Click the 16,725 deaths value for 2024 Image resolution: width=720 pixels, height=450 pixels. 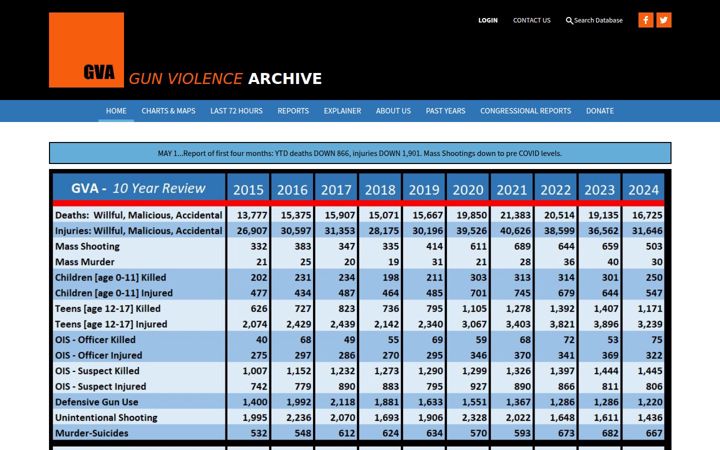tap(647, 215)
